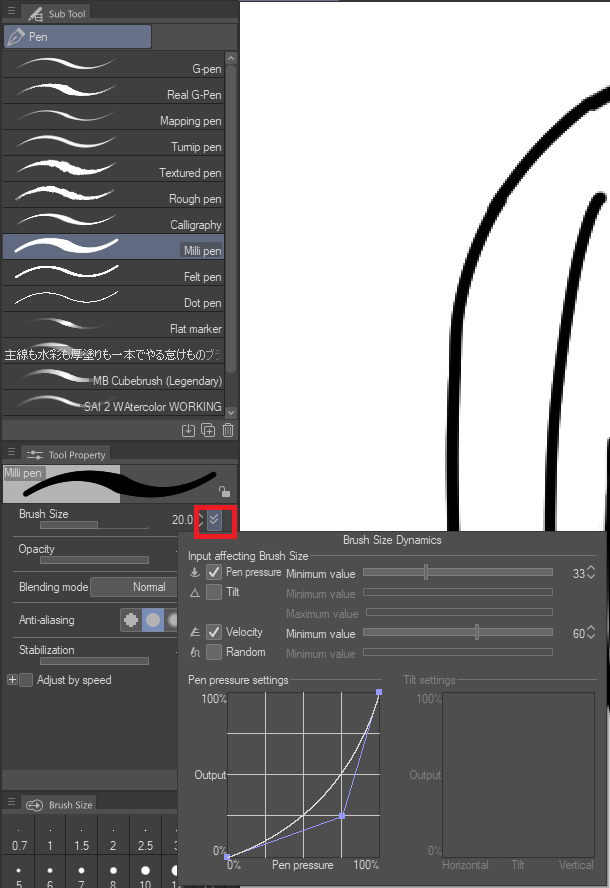Click the delete sub tool trash icon
610x888 pixels.
228,430
